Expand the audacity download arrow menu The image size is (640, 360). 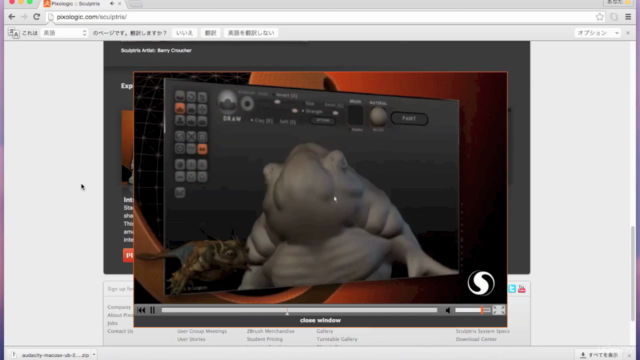[x=94, y=355]
